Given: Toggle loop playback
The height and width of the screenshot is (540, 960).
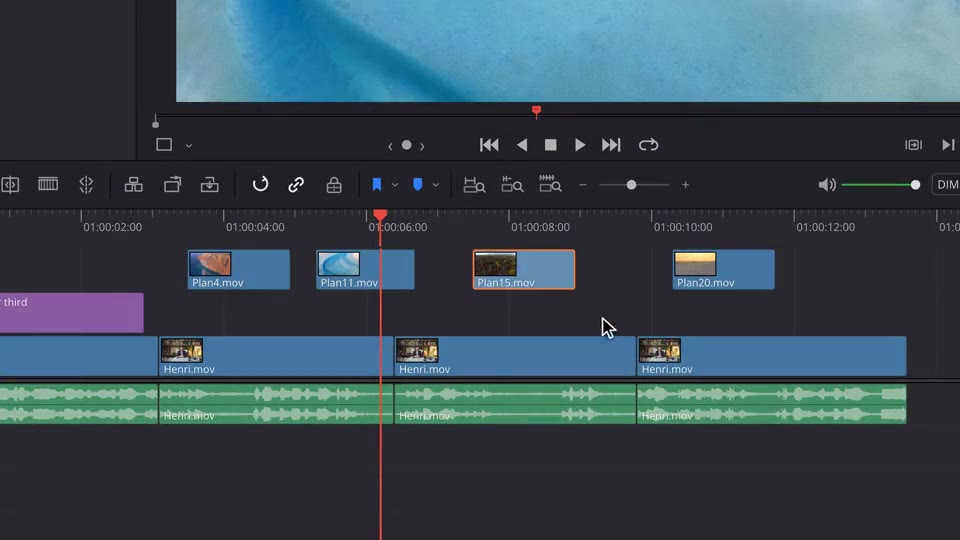Looking at the screenshot, I should pyautogui.click(x=648, y=145).
